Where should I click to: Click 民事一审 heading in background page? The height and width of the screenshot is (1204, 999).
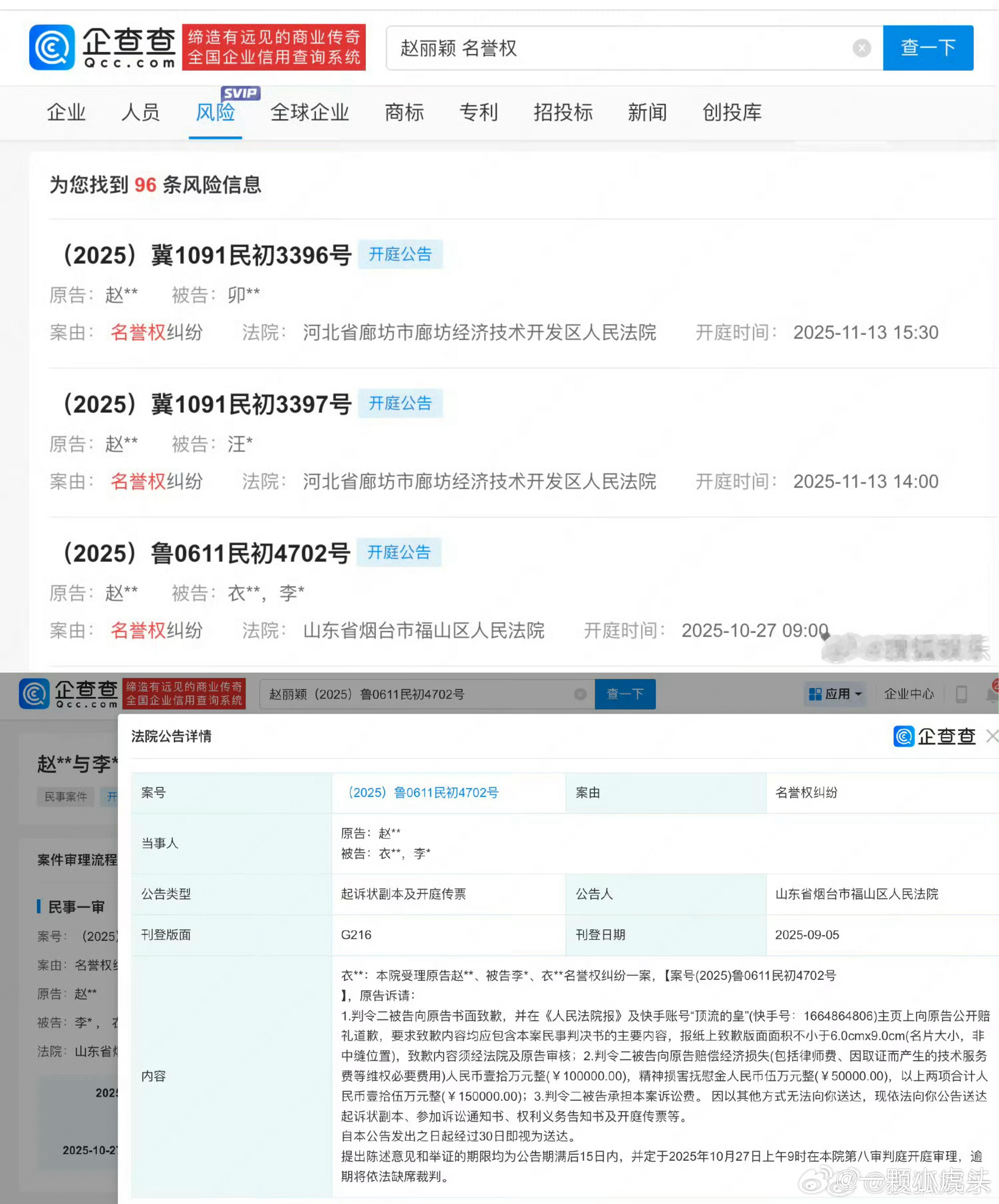76,907
